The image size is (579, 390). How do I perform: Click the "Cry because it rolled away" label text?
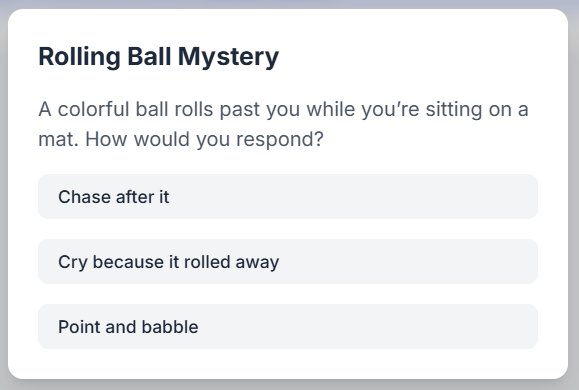pyautogui.click(x=168, y=263)
